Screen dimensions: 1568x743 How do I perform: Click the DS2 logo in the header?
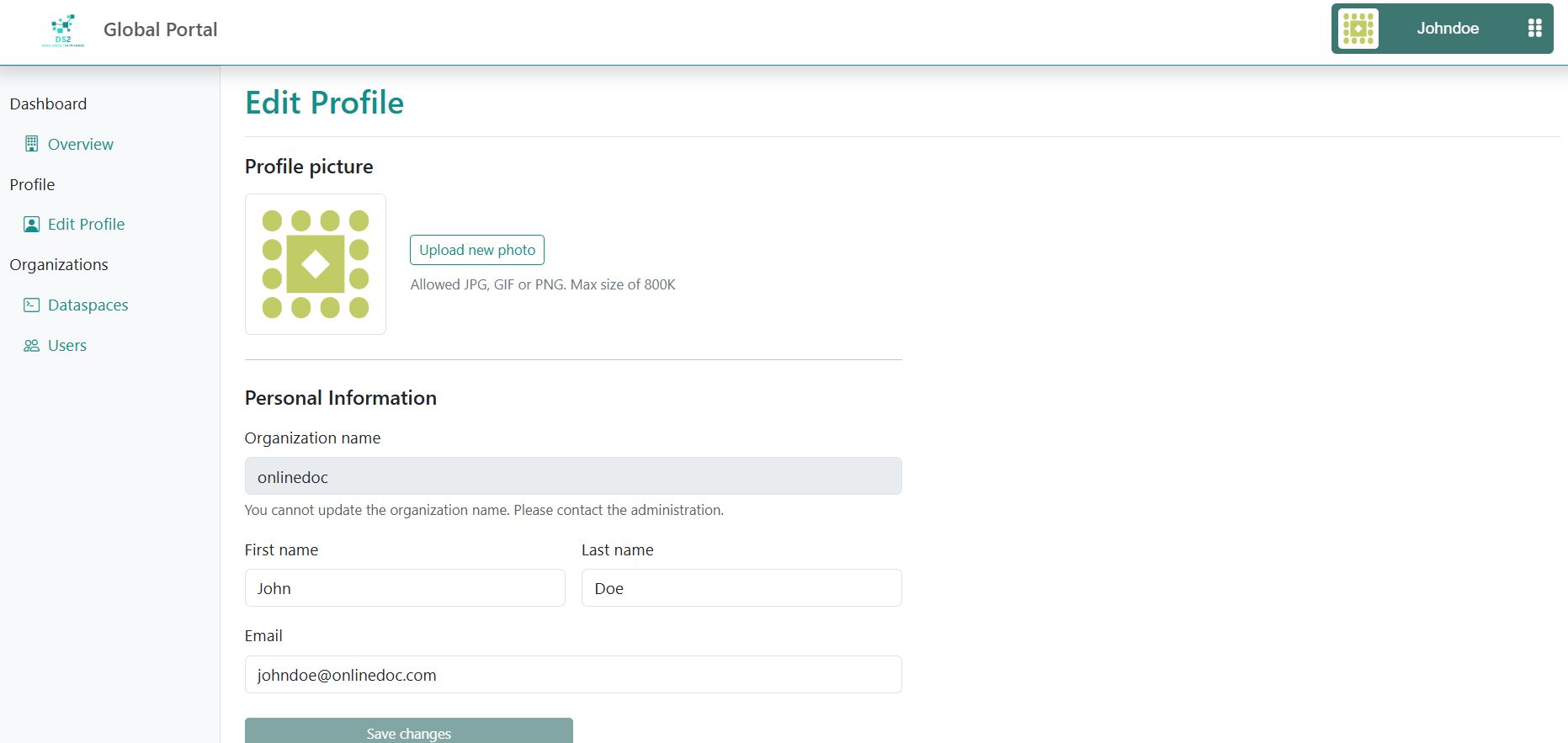(x=63, y=30)
